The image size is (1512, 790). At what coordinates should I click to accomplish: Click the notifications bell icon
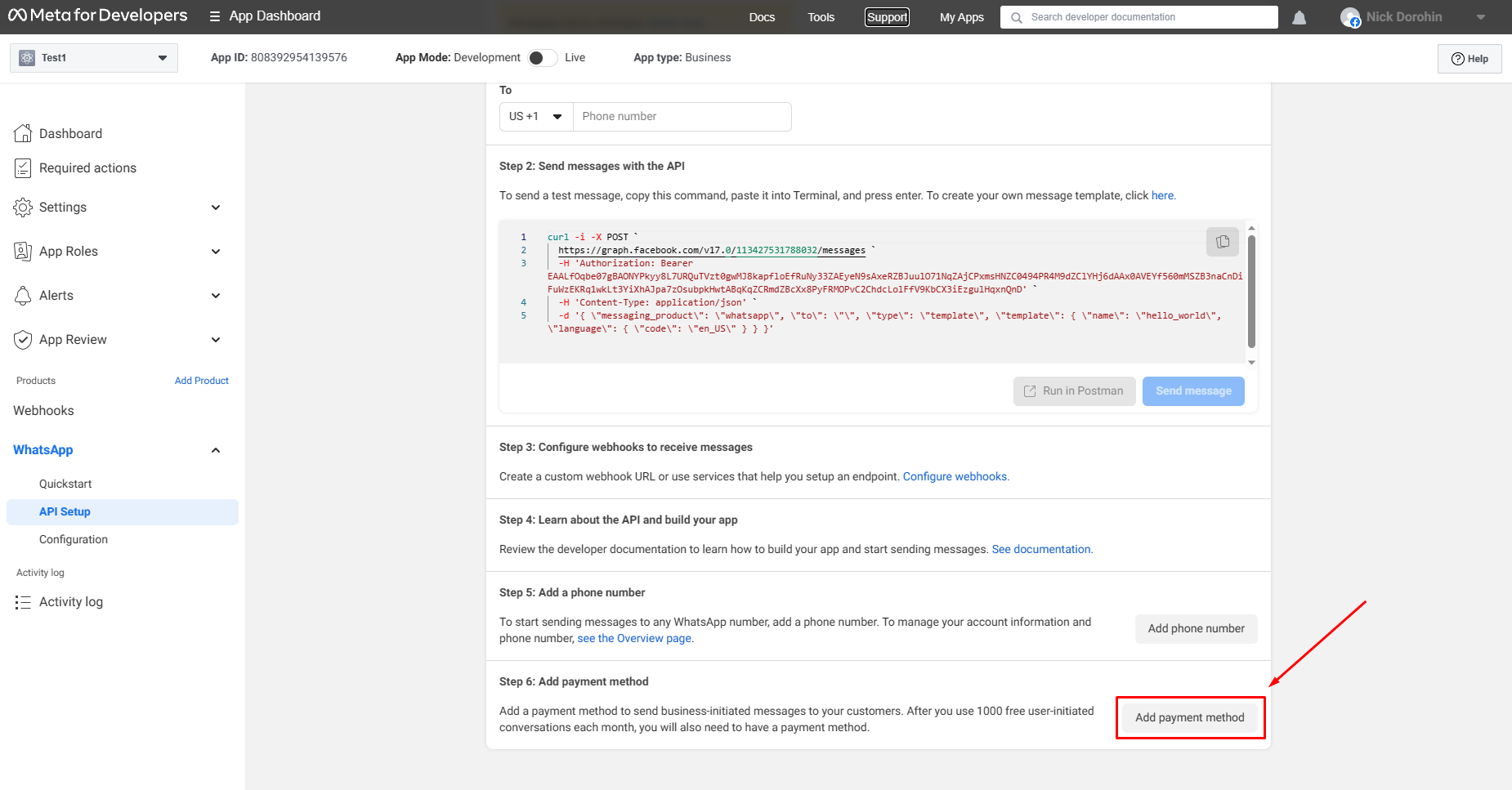click(x=1299, y=17)
